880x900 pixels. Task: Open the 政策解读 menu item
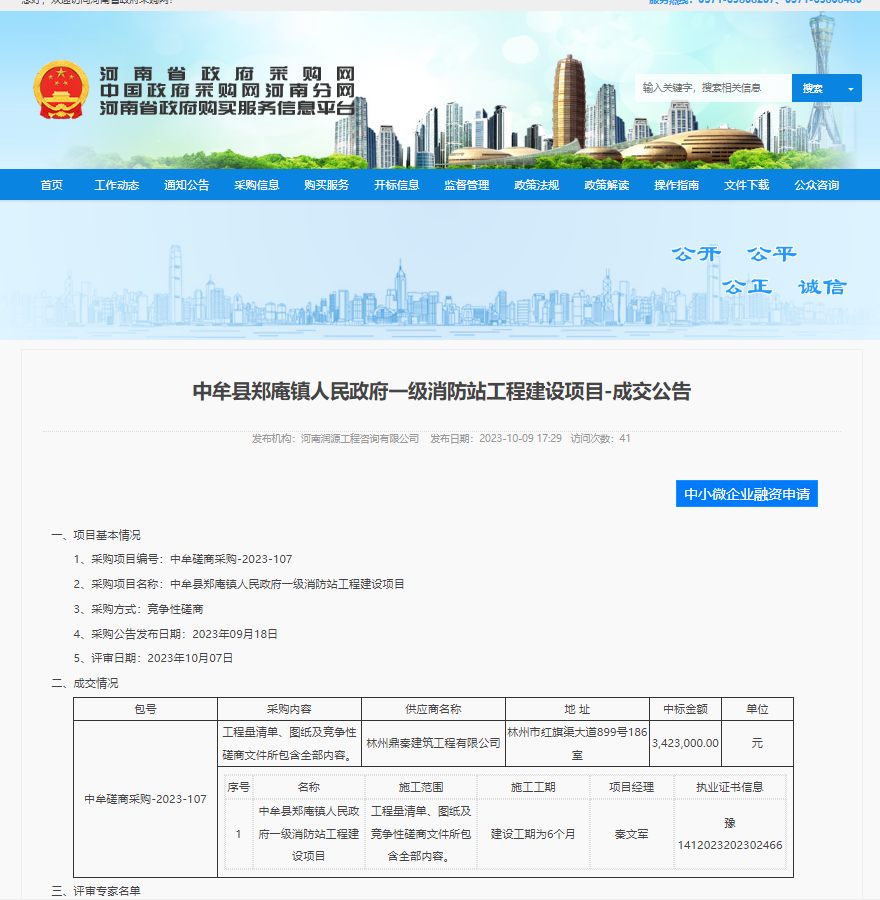point(607,185)
